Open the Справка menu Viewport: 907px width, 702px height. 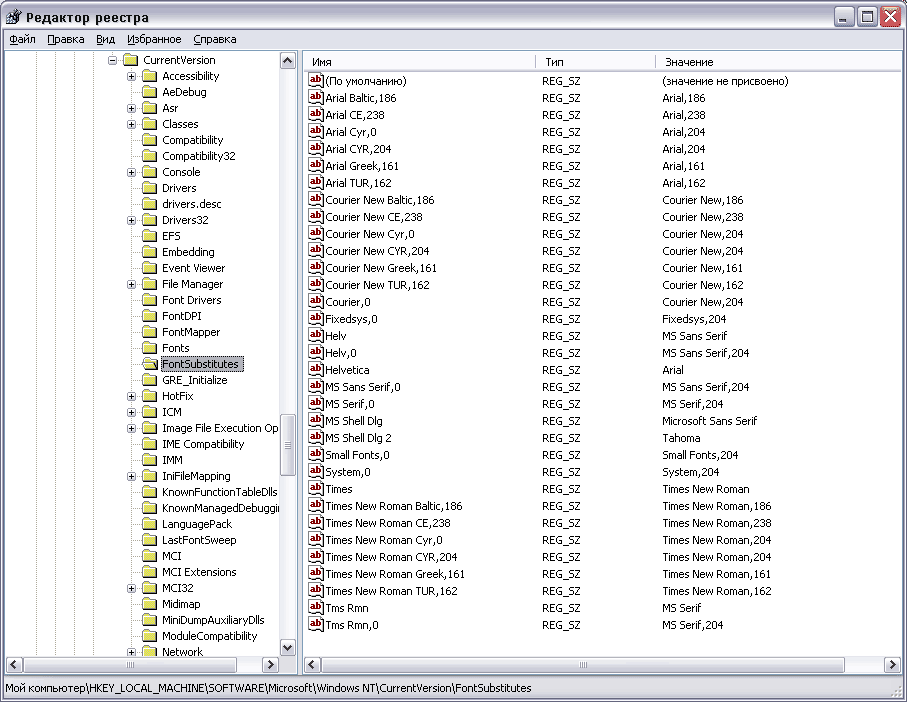(x=215, y=39)
